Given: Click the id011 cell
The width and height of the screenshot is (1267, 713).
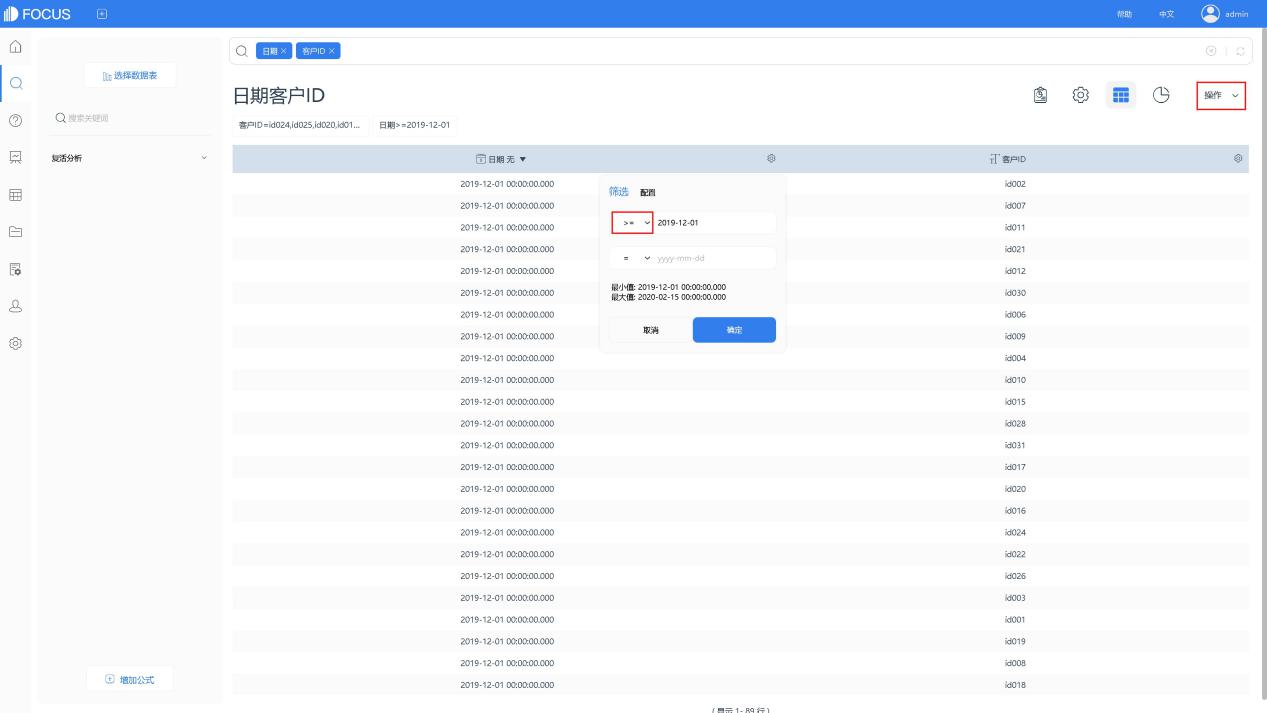Looking at the screenshot, I should coord(1015,228).
